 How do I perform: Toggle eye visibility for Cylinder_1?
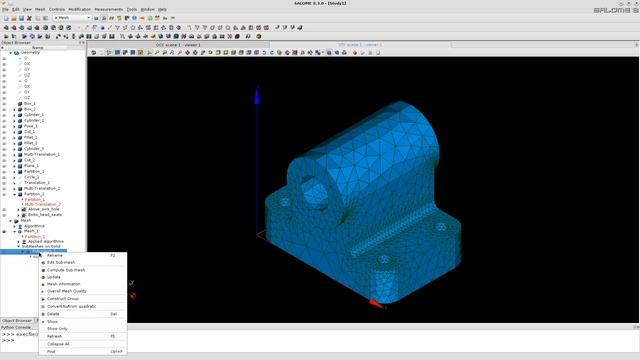4,115
